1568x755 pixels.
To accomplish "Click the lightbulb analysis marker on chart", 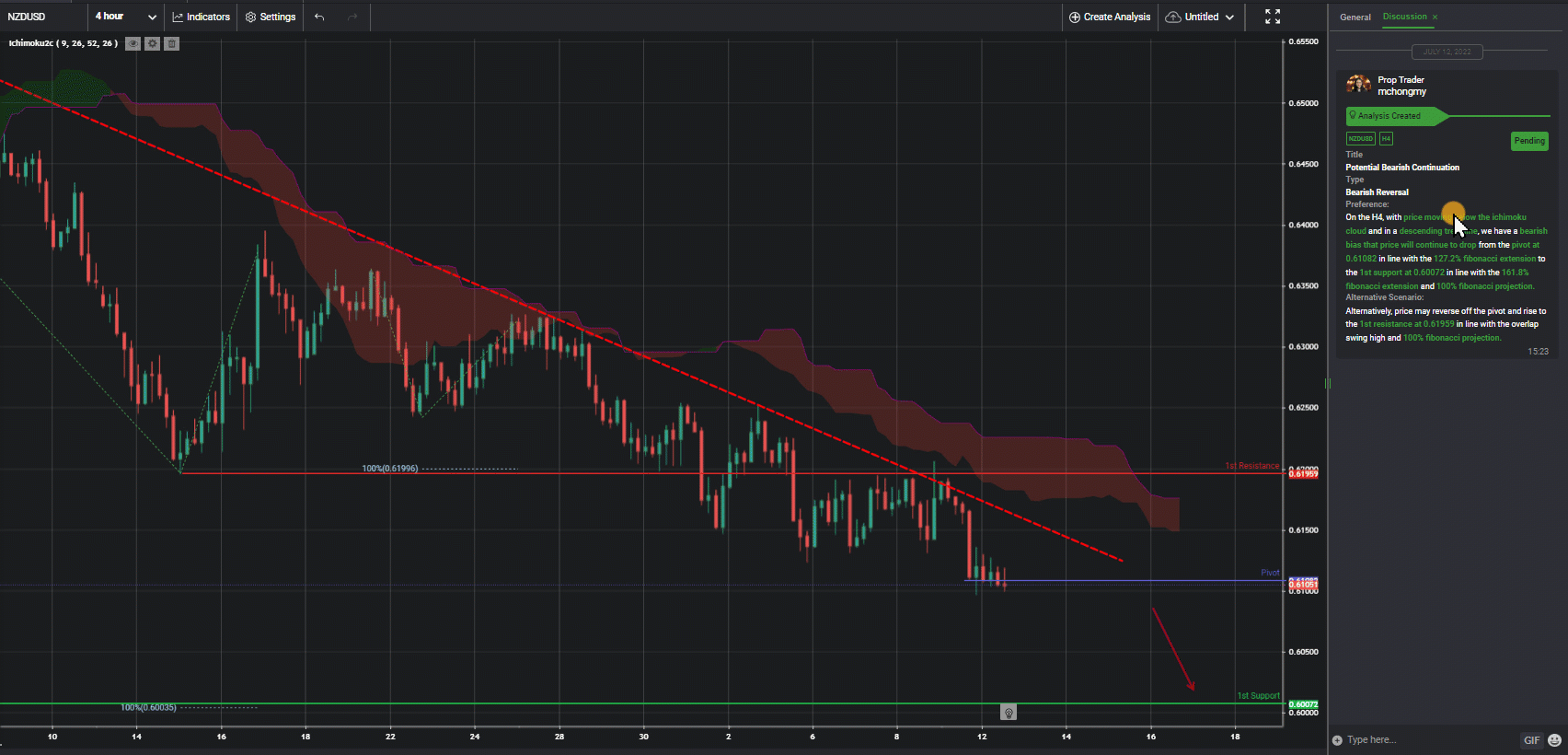I will (x=1009, y=713).
